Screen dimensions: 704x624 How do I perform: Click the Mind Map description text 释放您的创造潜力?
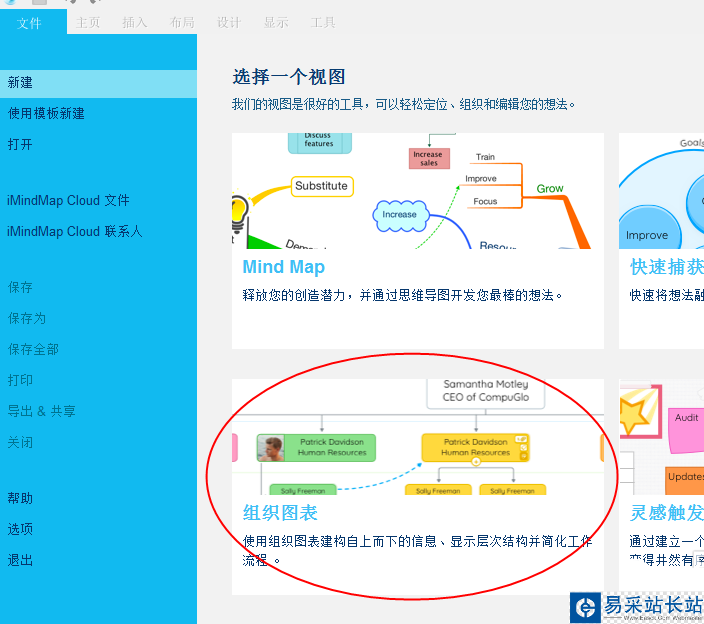[x=402, y=295]
